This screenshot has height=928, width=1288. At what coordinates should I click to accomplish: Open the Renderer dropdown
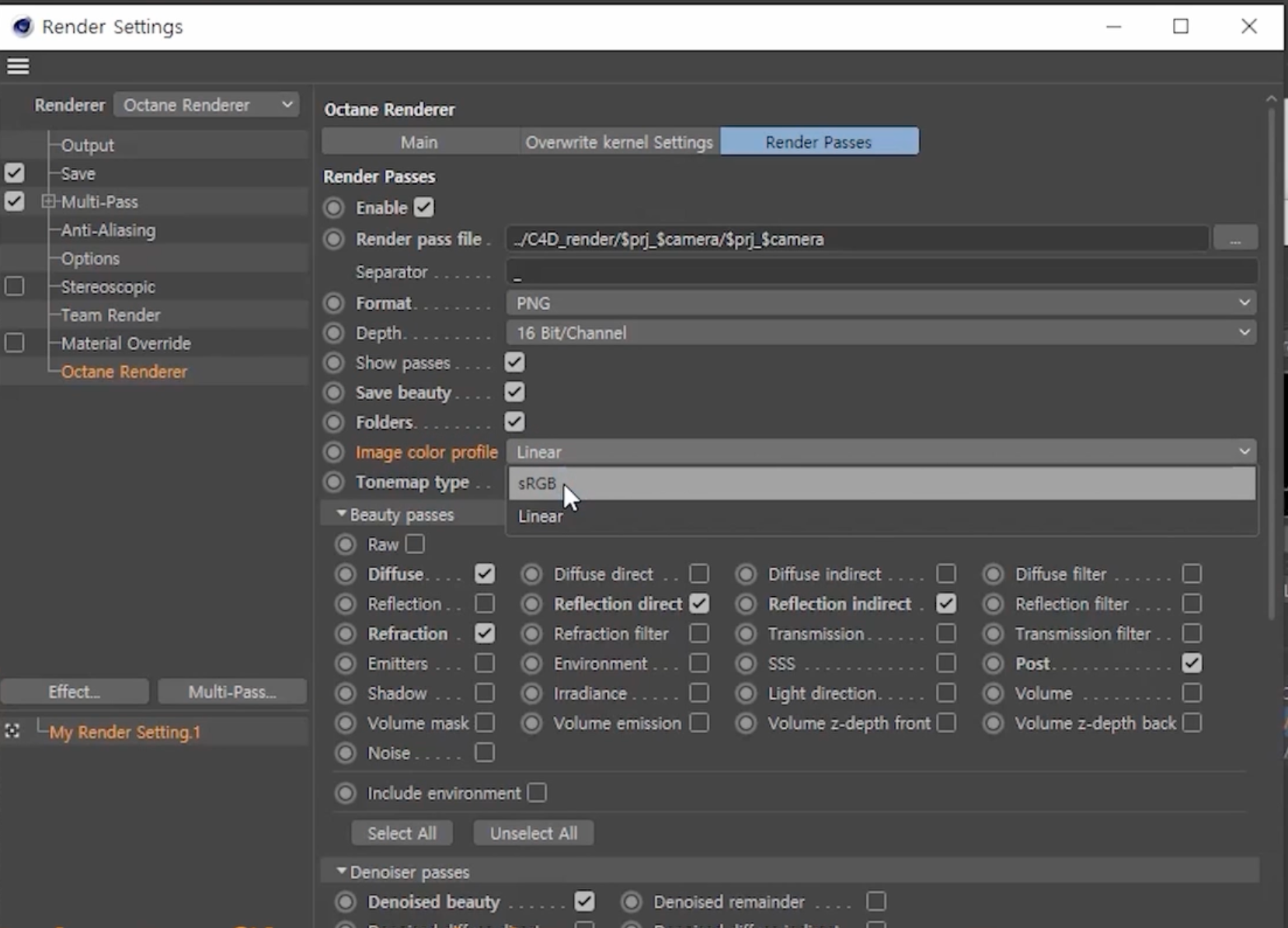[x=207, y=105]
